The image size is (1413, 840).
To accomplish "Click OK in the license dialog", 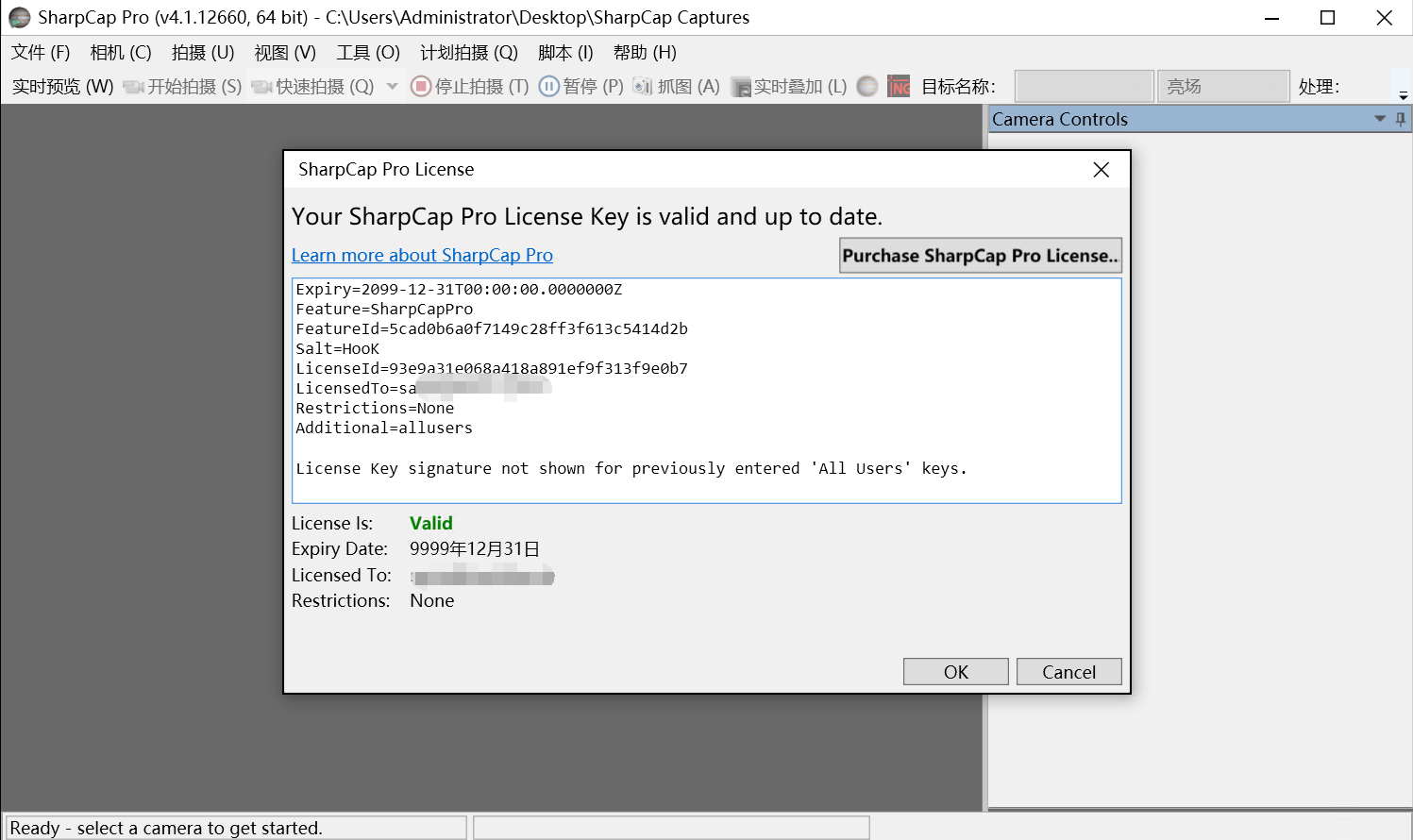I will tap(956, 672).
